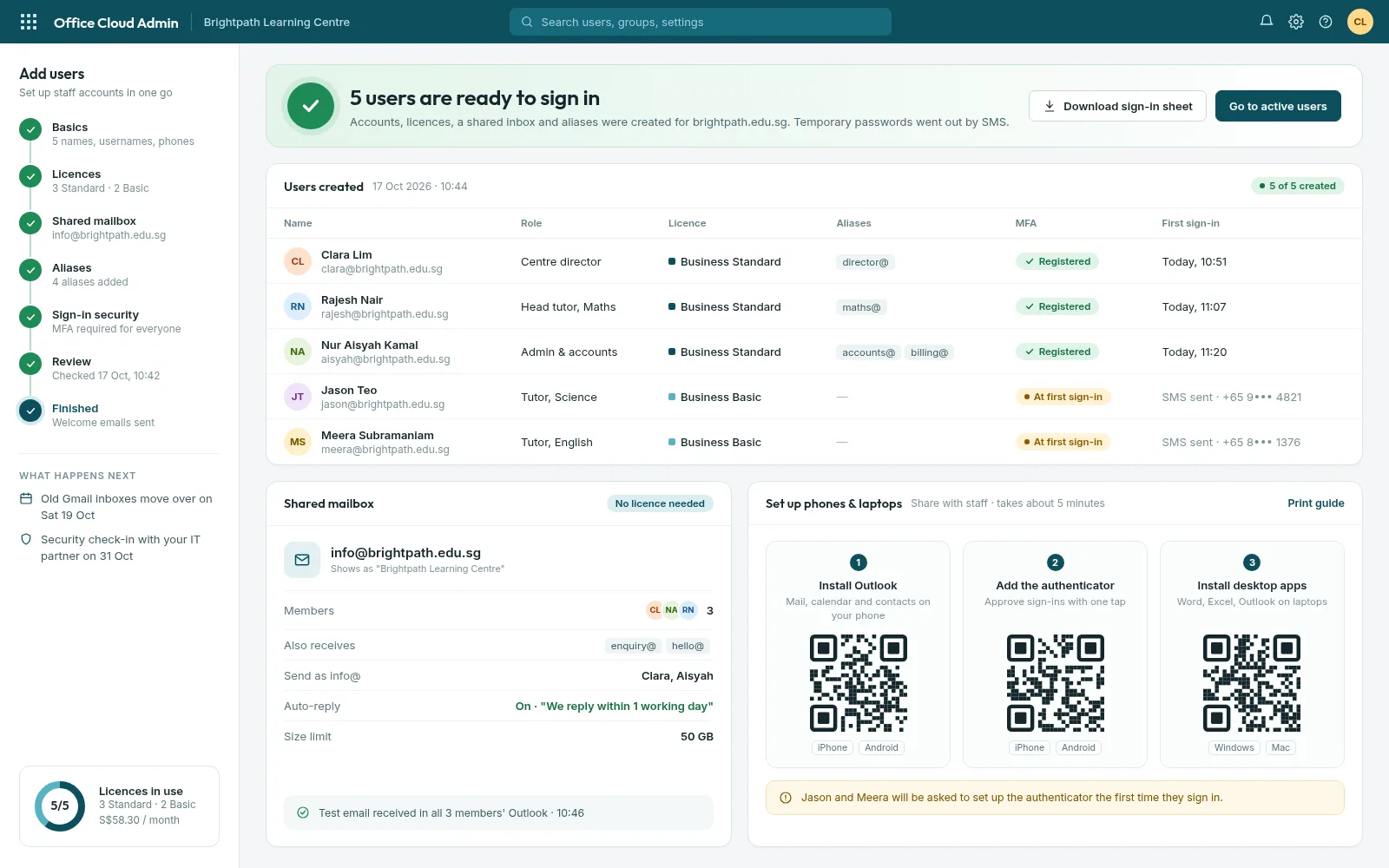Click the shield icon beside Security check-in

(26, 540)
